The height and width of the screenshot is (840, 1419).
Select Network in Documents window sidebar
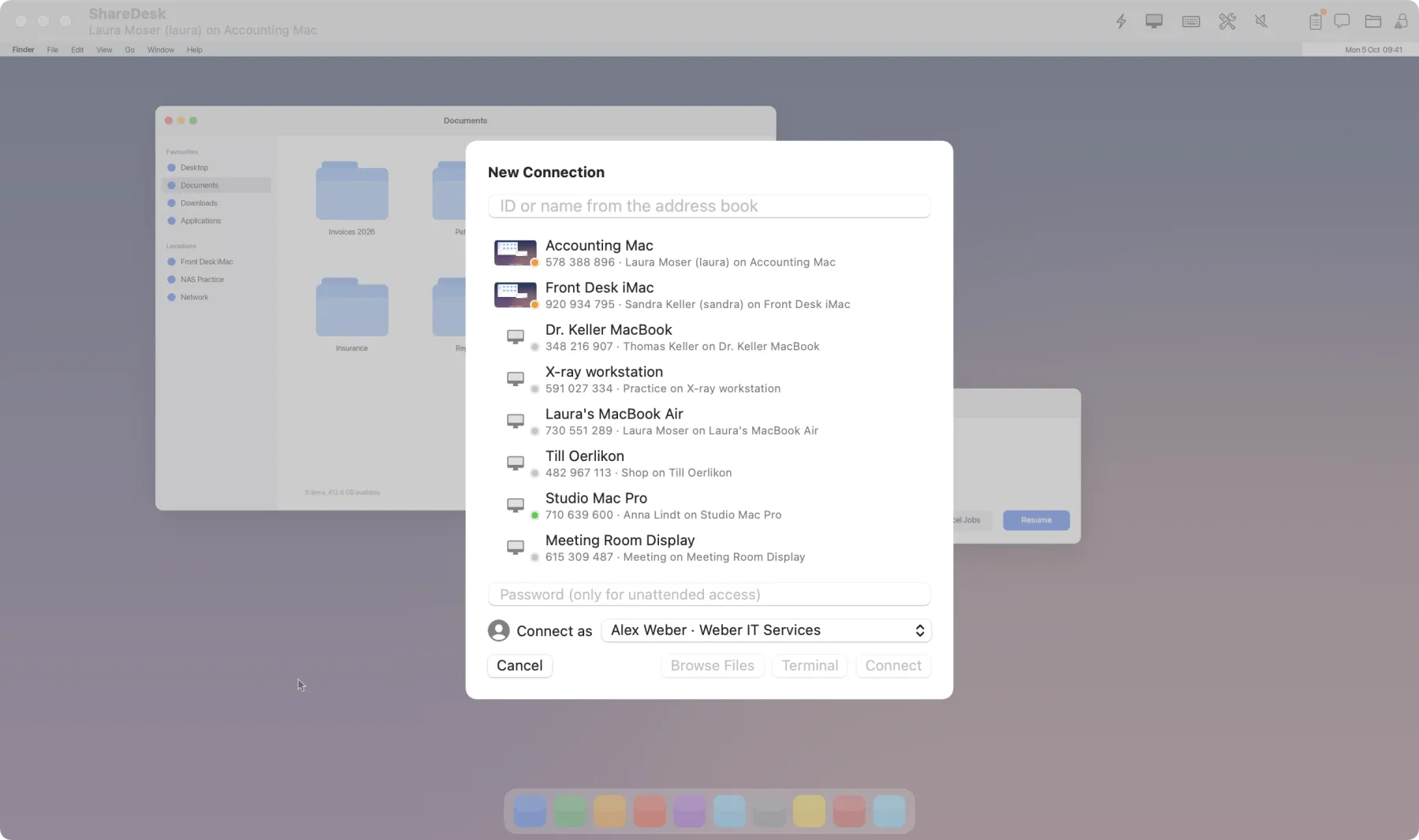(216, 297)
